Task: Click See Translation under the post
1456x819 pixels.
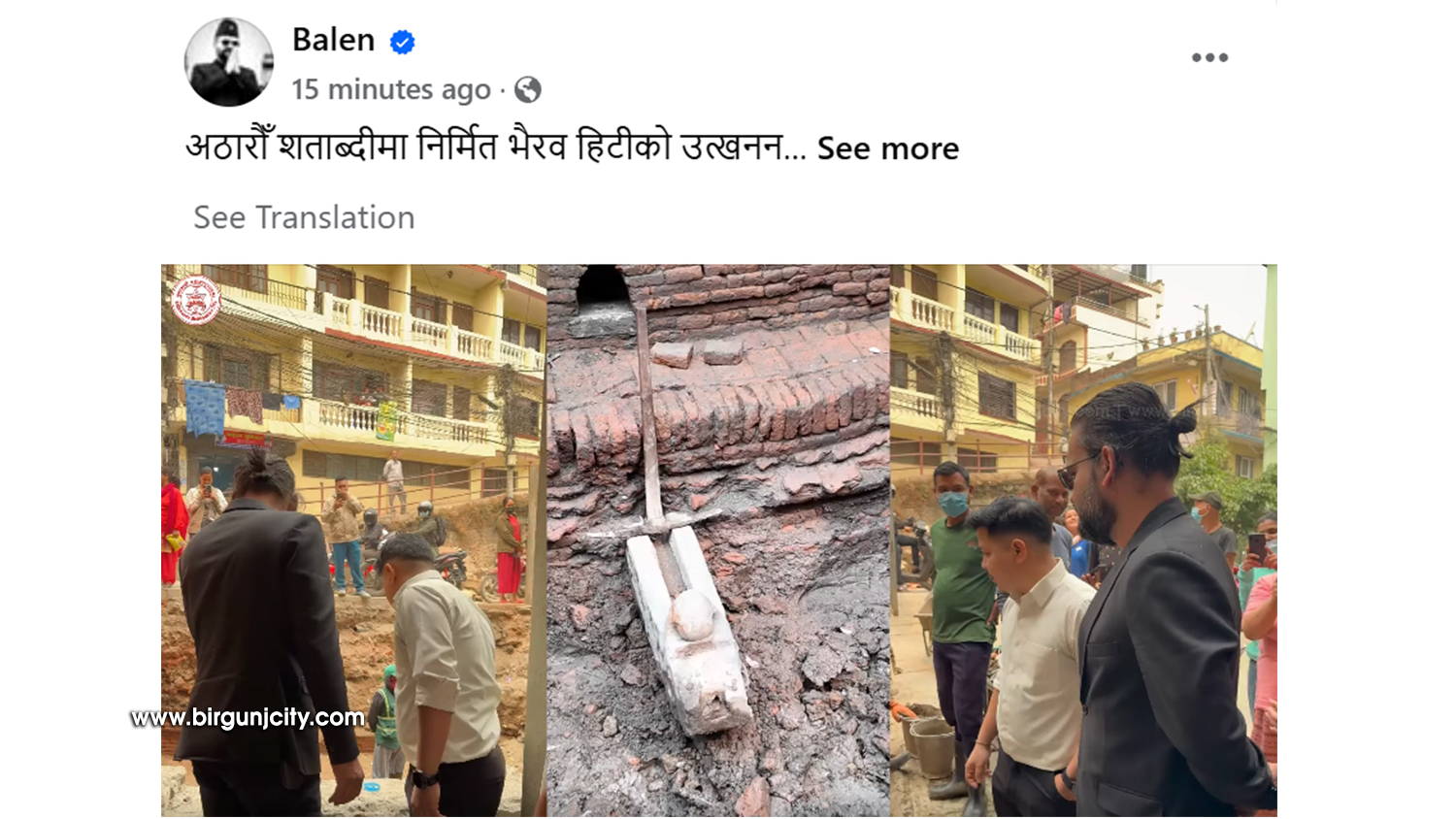Action: pyautogui.click(x=304, y=217)
